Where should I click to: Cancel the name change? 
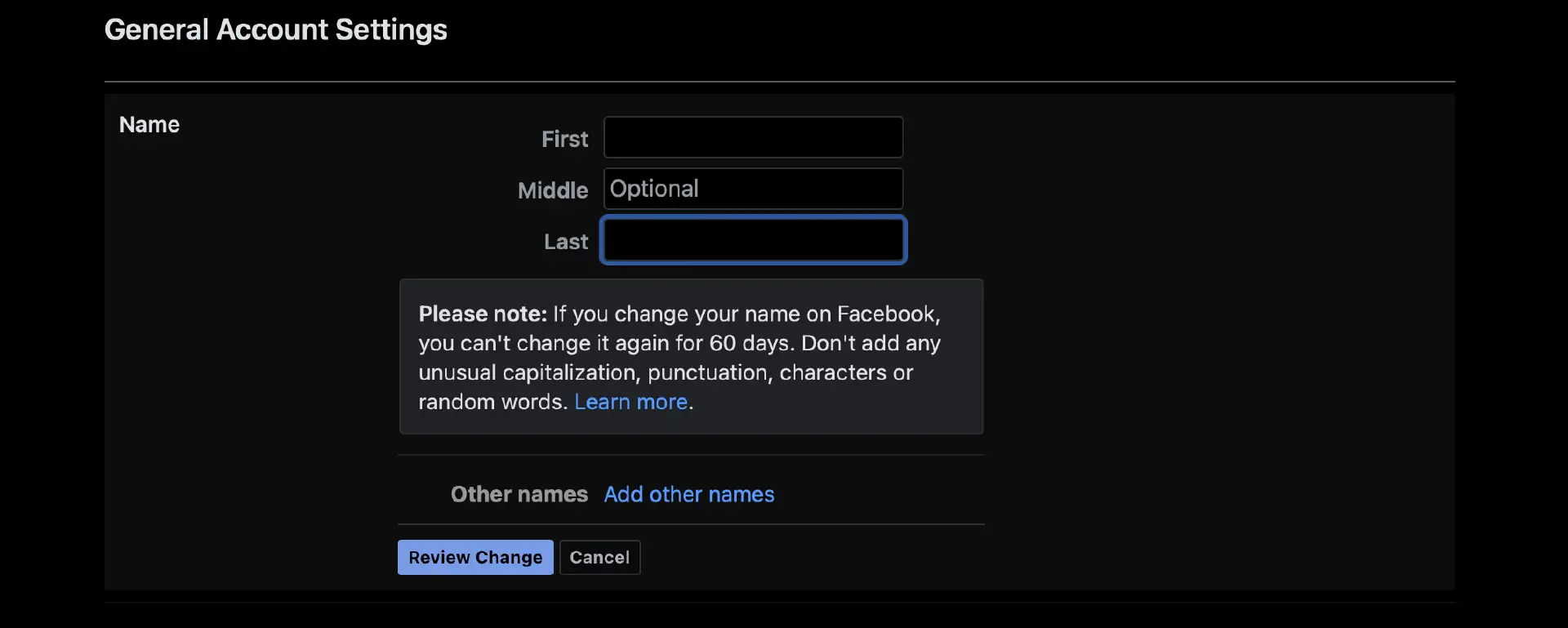tap(599, 557)
